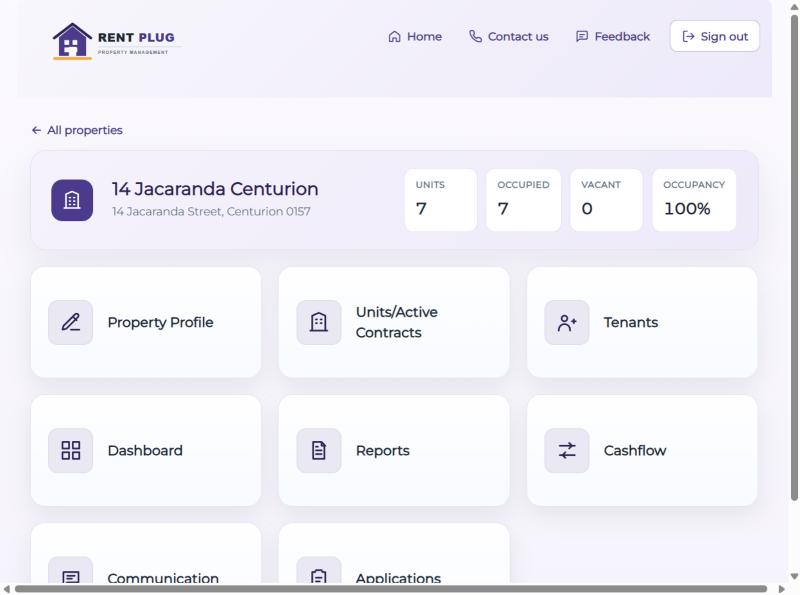Click the building icon on Units/Active Contracts
This screenshot has width=800, height=595.
pos(319,323)
